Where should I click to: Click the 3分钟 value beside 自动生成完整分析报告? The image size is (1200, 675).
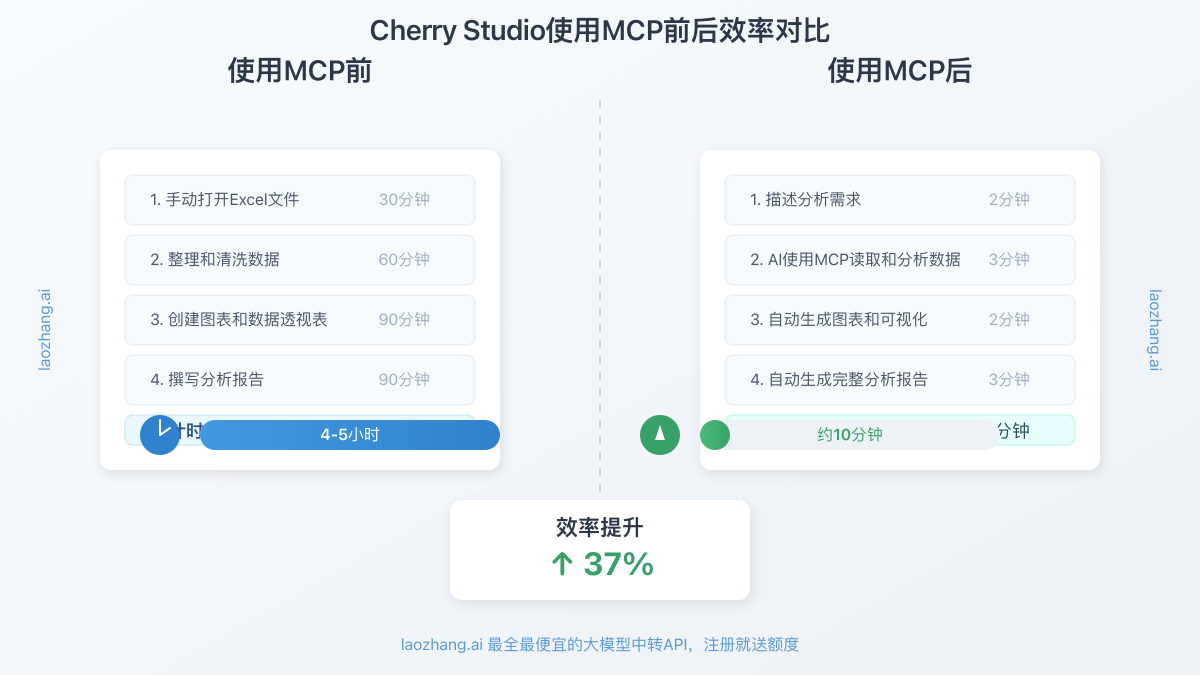(1009, 380)
